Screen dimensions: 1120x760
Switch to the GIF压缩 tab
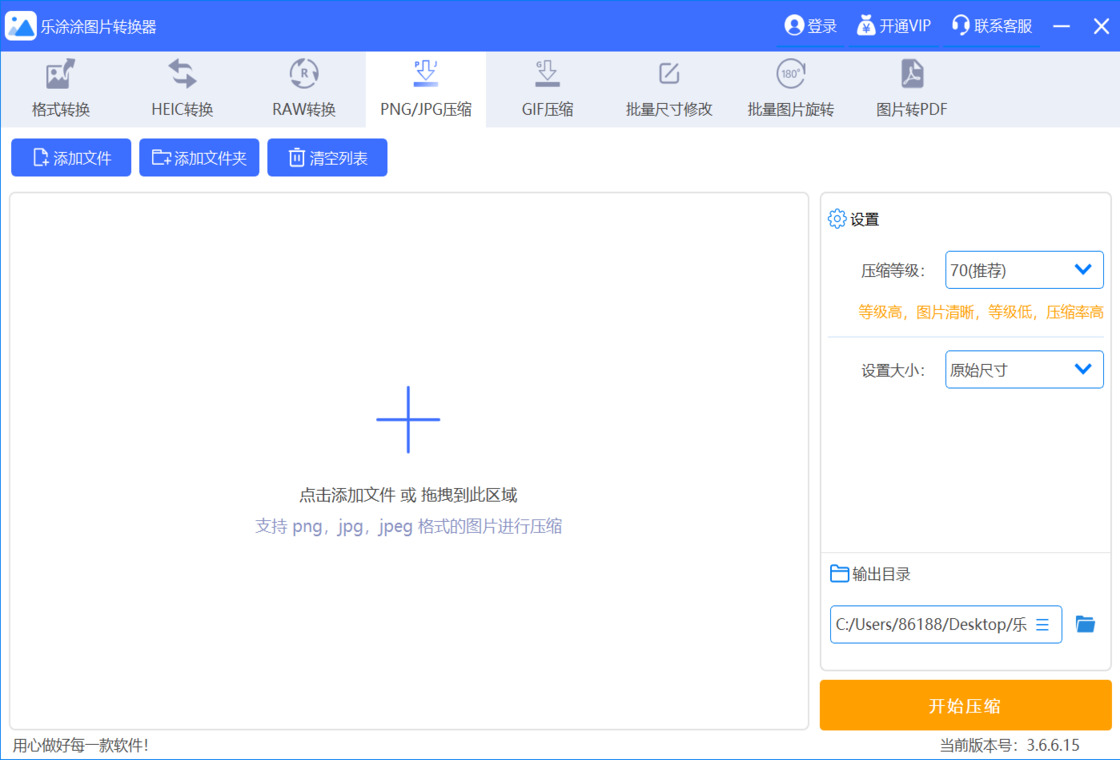coord(547,89)
